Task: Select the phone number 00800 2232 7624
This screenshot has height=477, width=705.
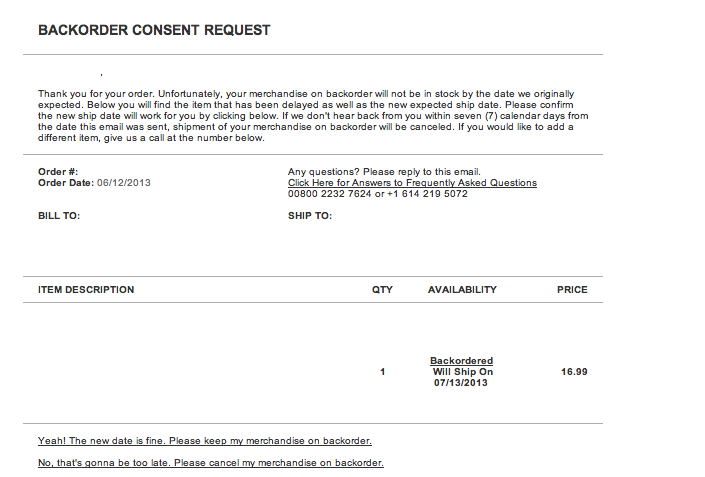Action: tap(330, 194)
